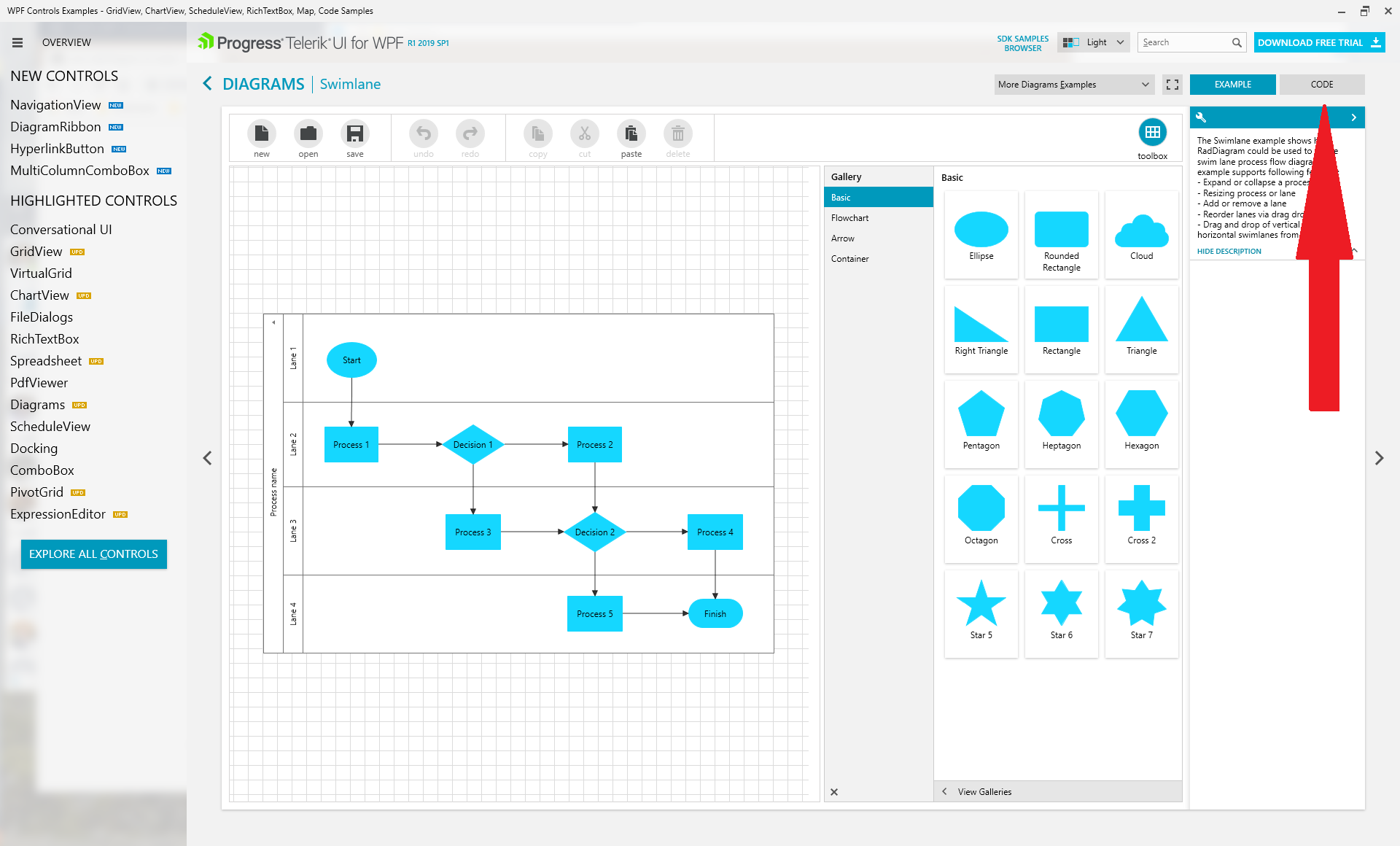Collapse the swimlane Process name container
Screen dimensions: 1400x846
tap(273, 322)
